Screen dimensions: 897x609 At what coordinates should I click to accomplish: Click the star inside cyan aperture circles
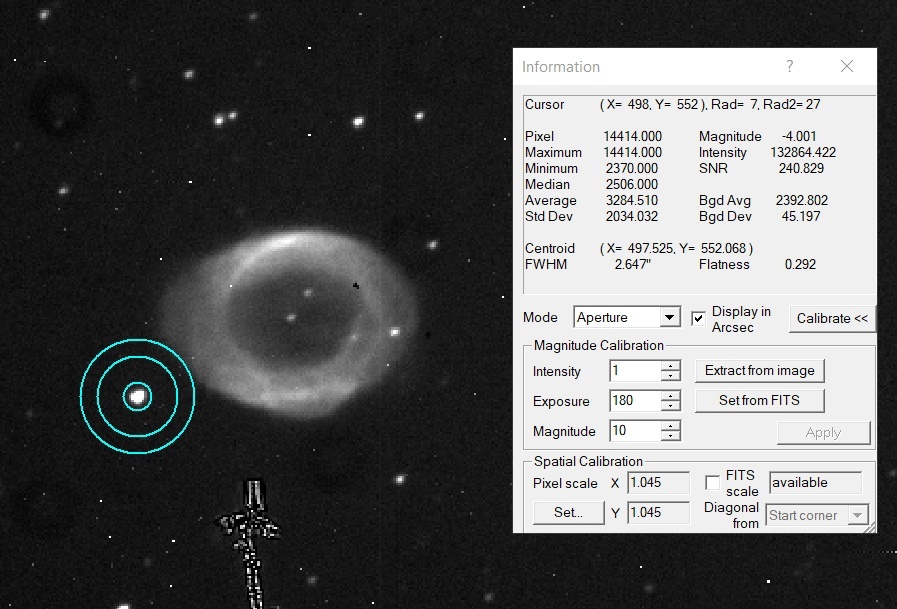tap(137, 396)
